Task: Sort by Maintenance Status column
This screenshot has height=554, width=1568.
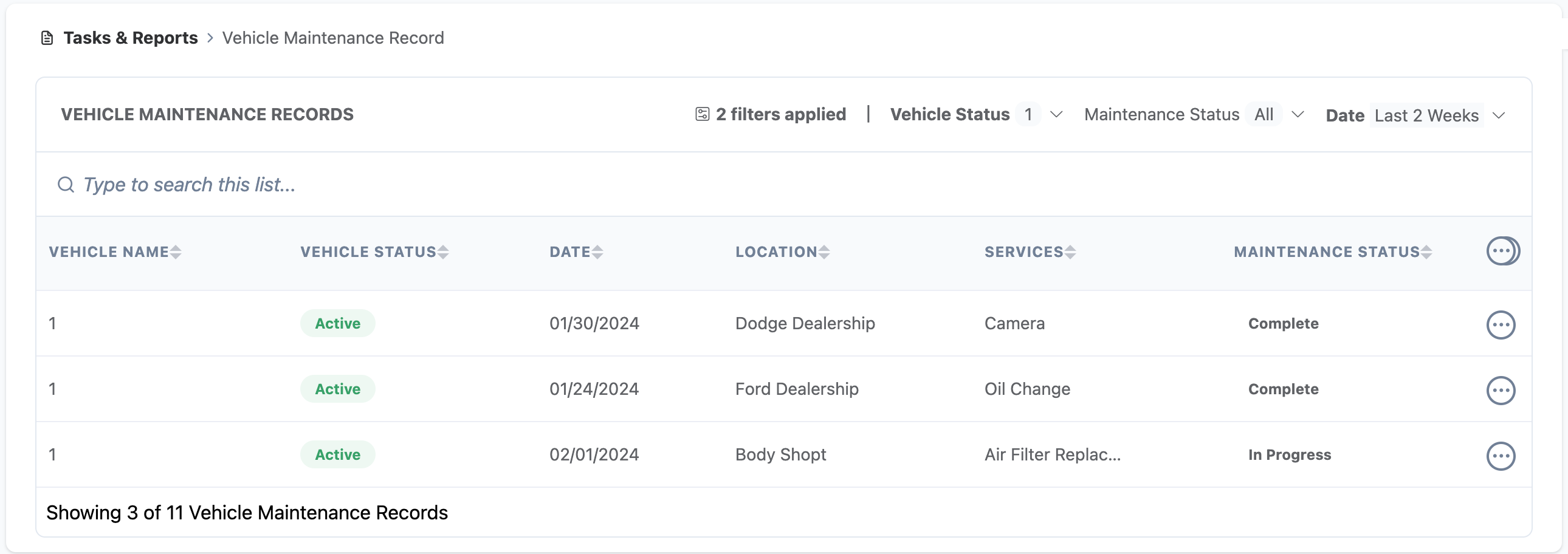Action: point(1426,252)
